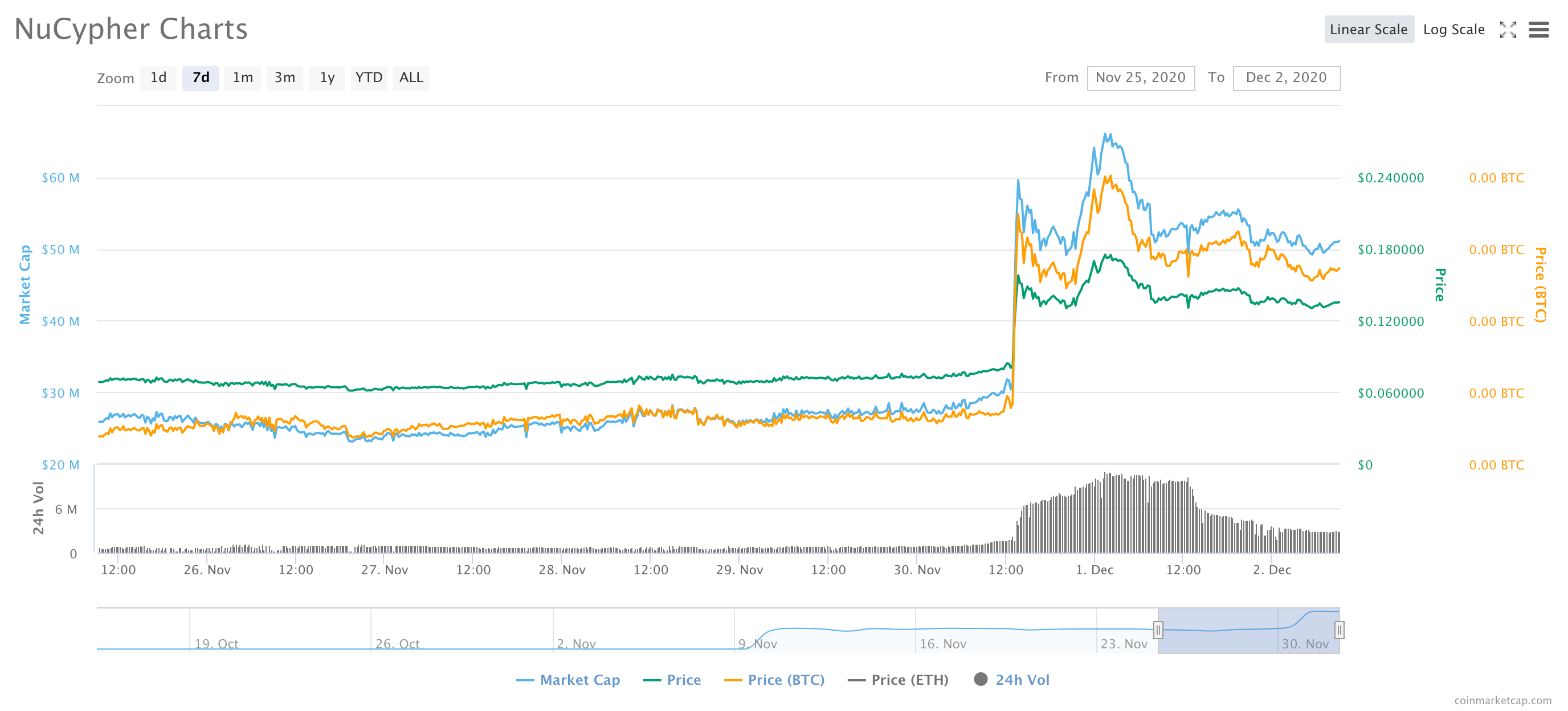Click the fullscreen expand icon
1568x711 pixels.
point(1508,29)
